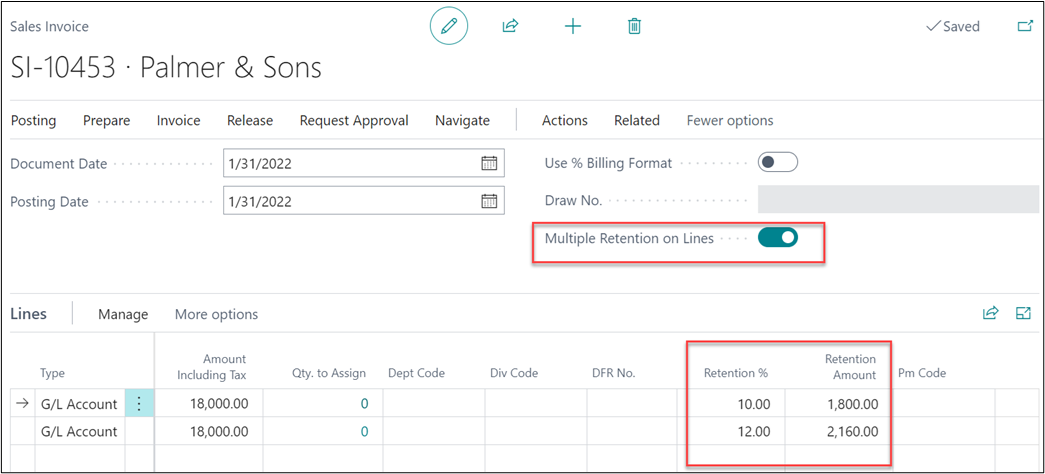Open Document Date calendar picker
Screen dimensions: 1045x474
[489, 163]
